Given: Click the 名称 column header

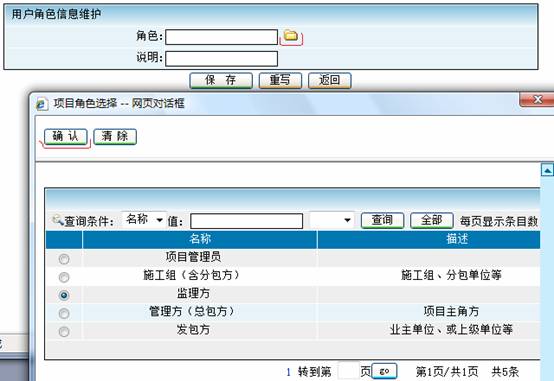Looking at the screenshot, I should (x=200, y=239).
